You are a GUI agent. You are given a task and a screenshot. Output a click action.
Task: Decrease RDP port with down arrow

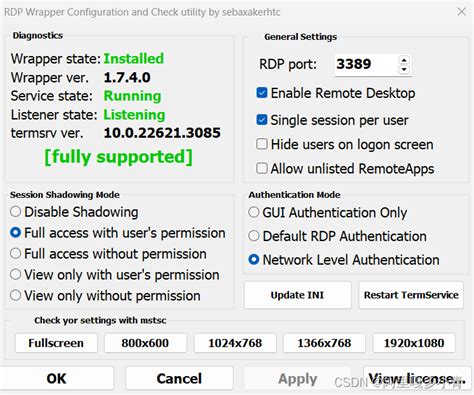(404, 69)
